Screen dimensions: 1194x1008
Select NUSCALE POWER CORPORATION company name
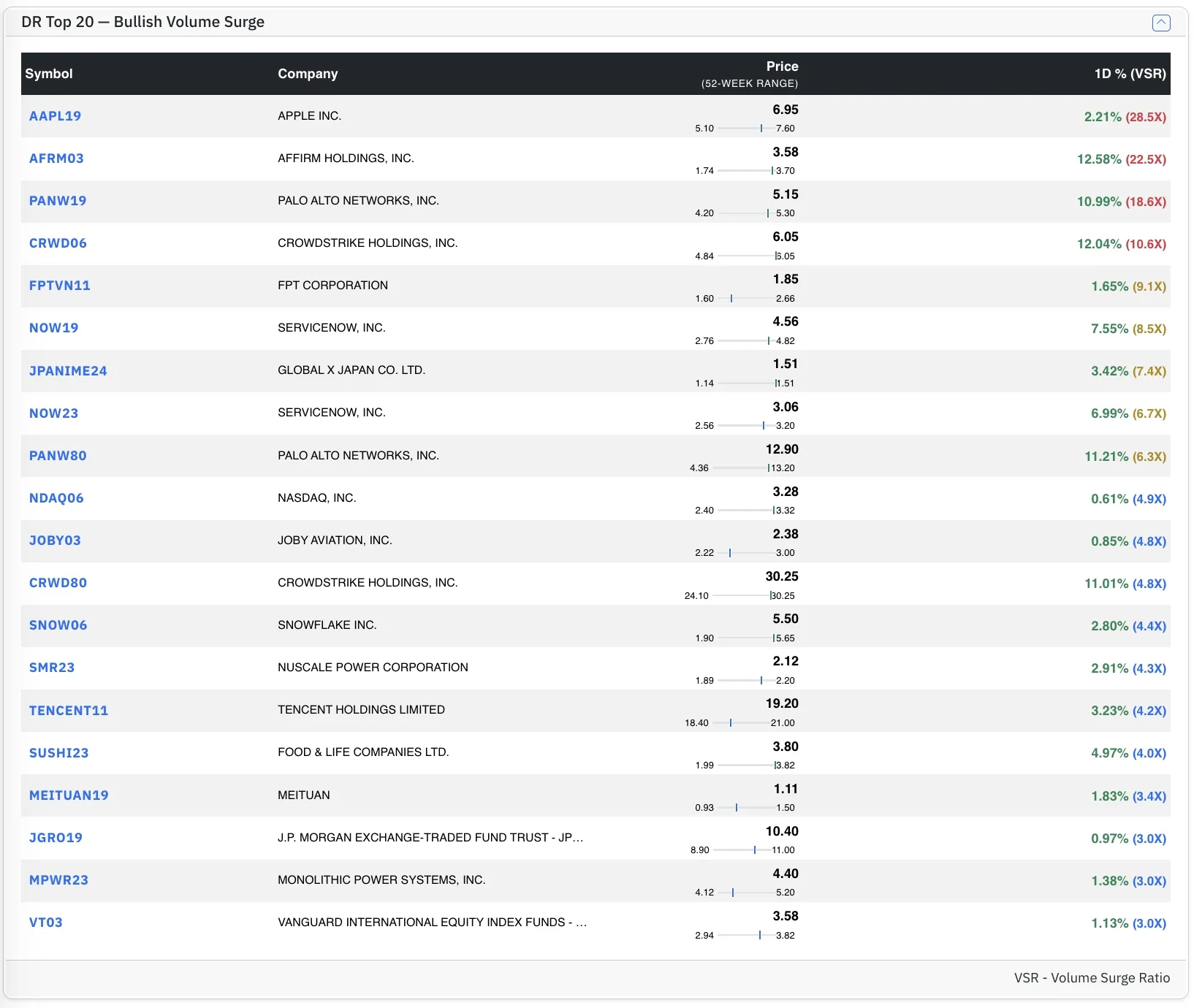(x=373, y=668)
